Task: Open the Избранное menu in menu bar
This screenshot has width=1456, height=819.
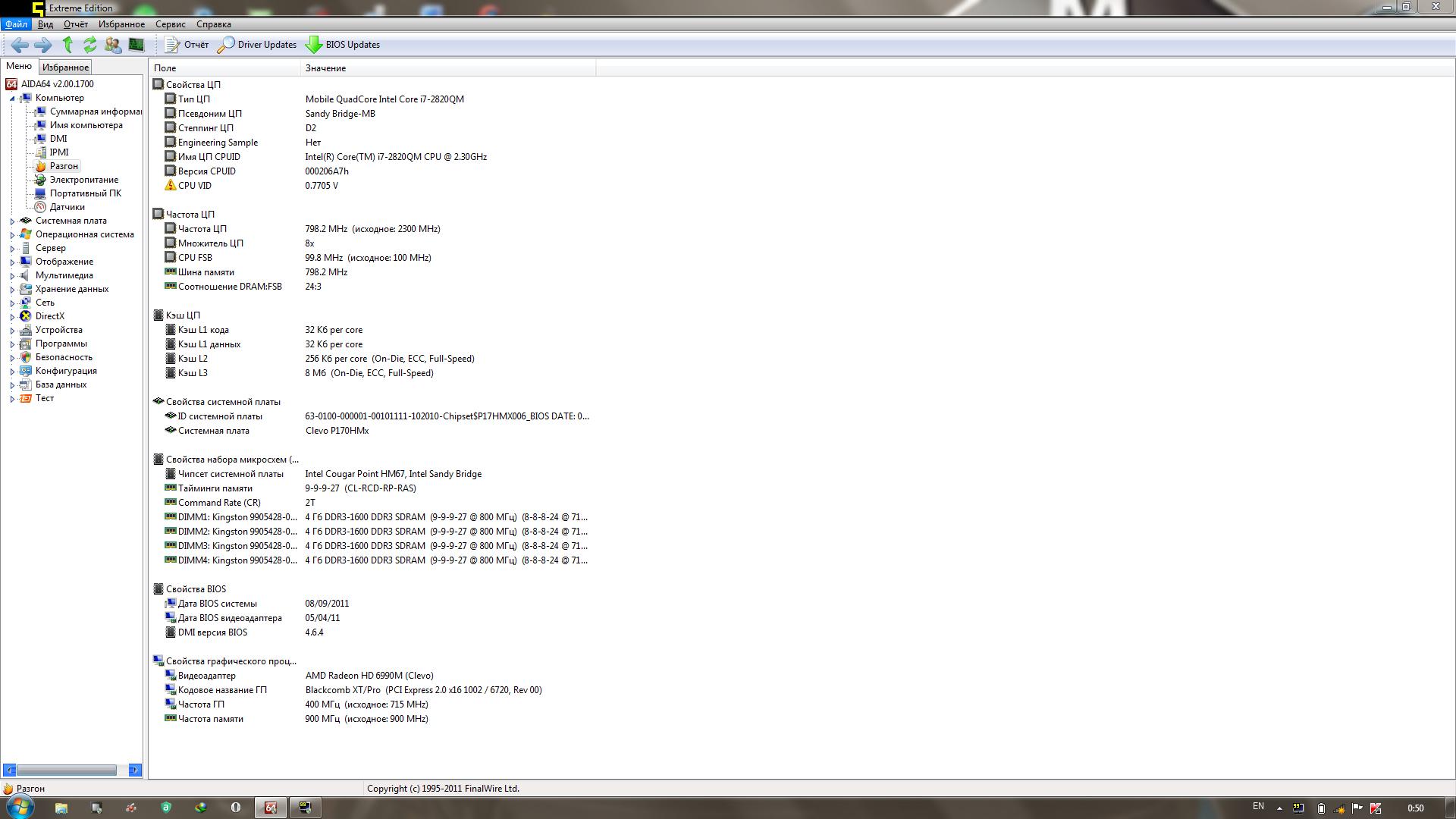Action: point(121,24)
